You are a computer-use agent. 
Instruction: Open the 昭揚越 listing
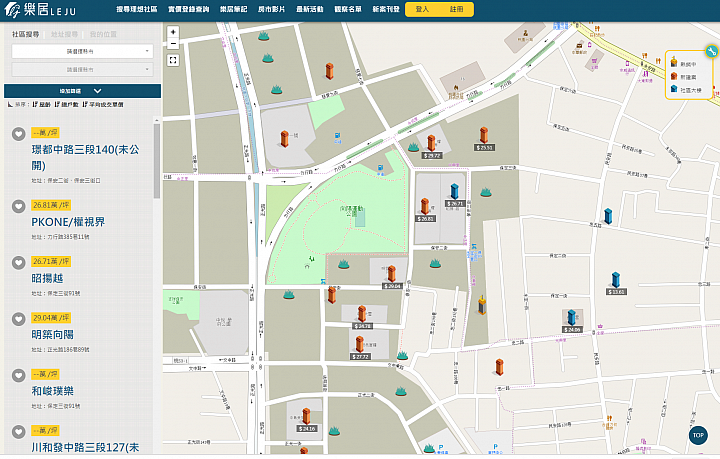click(47, 278)
